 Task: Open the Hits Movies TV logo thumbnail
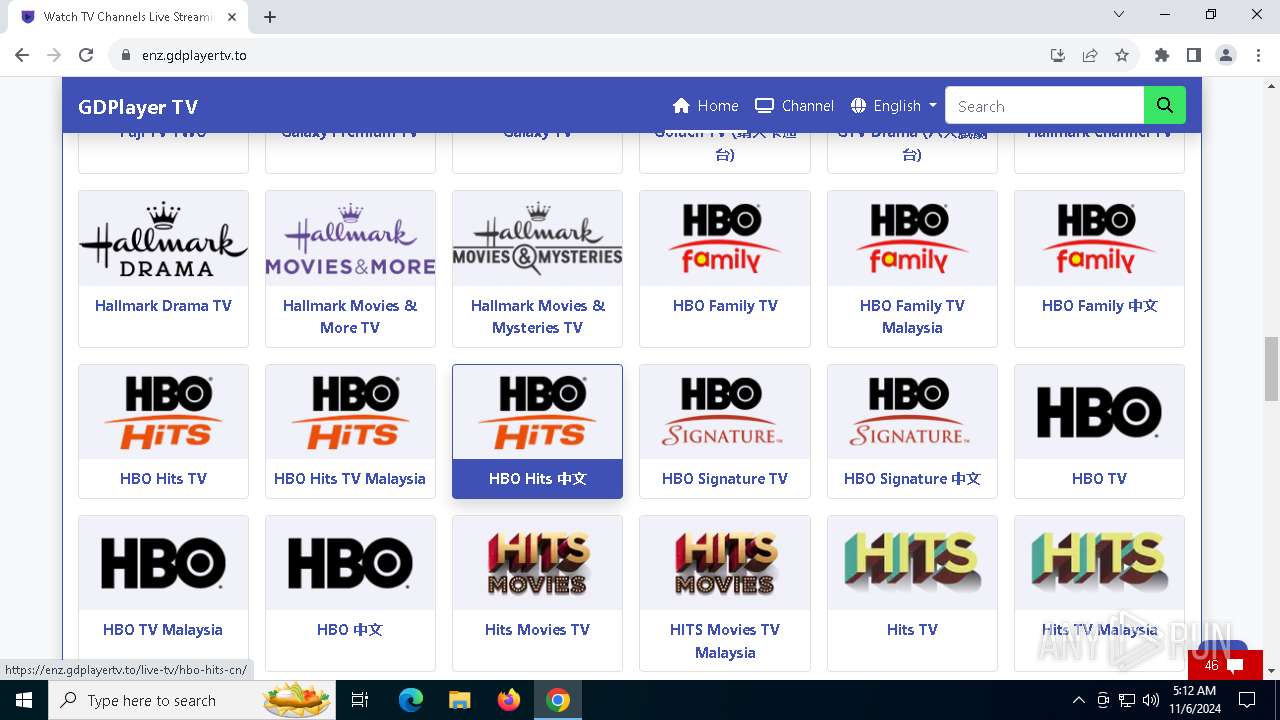coord(537,563)
